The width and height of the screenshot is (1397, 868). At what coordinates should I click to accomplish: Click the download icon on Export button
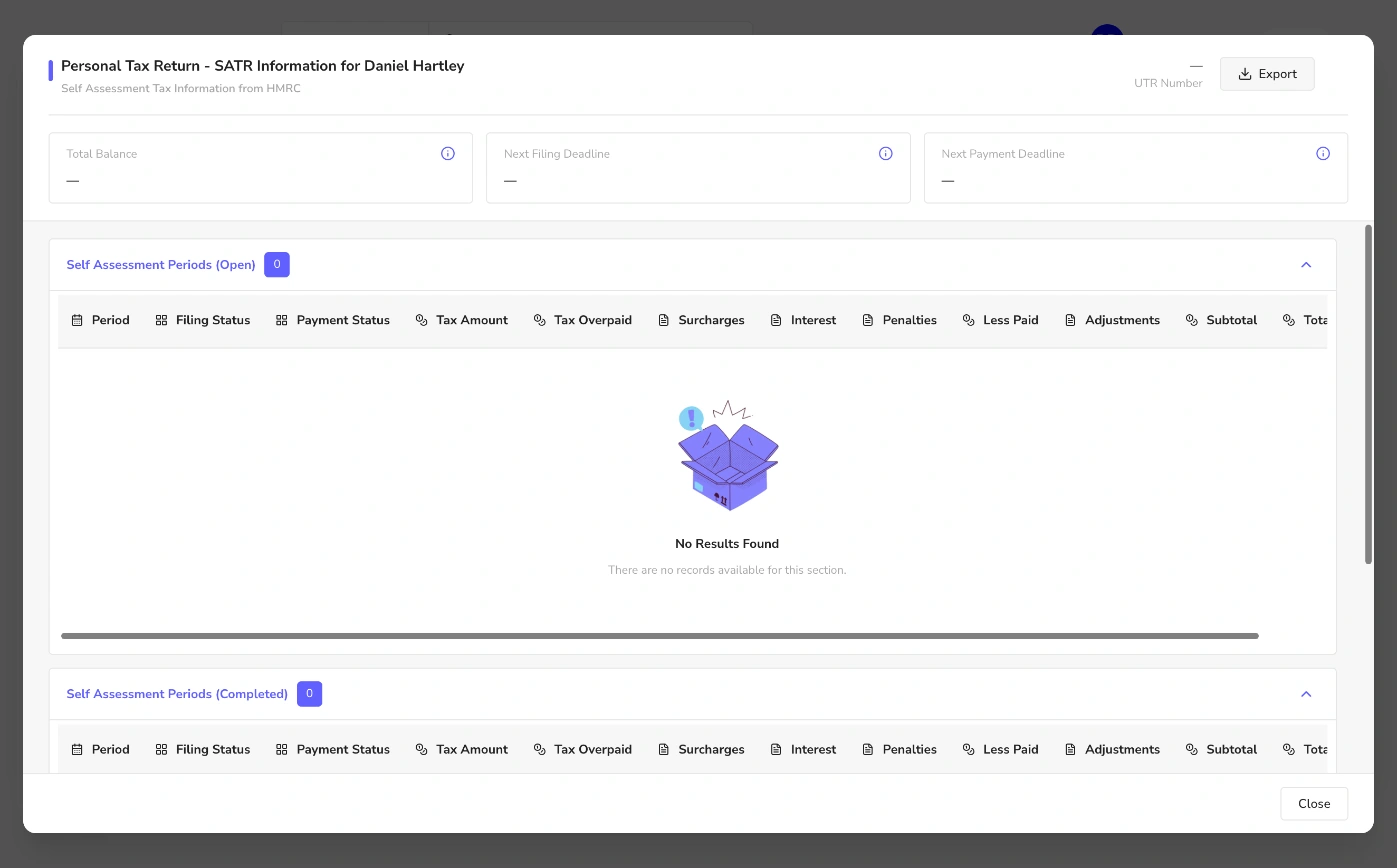(1245, 74)
